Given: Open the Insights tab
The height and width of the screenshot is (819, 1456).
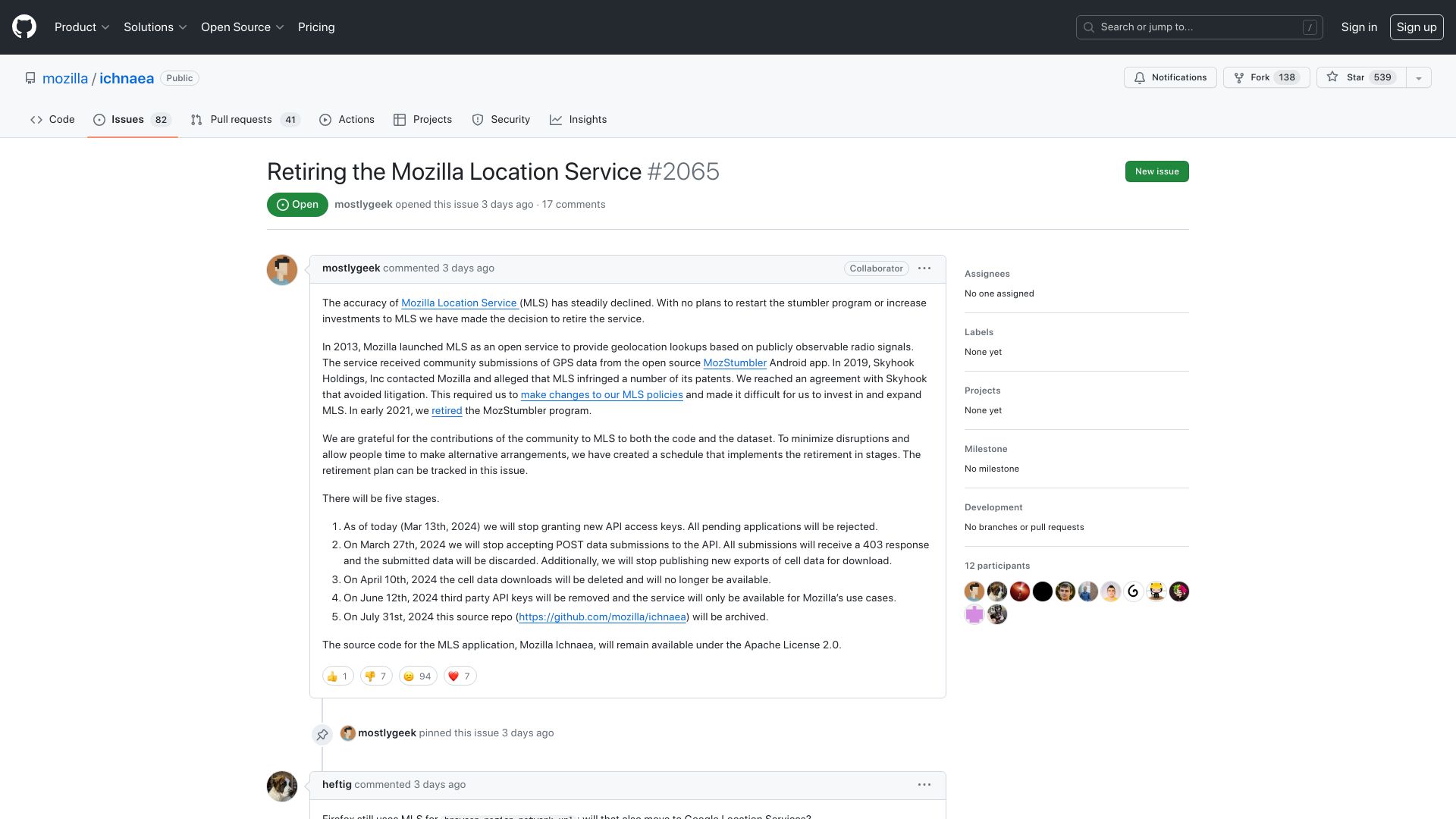Looking at the screenshot, I should coord(578,120).
